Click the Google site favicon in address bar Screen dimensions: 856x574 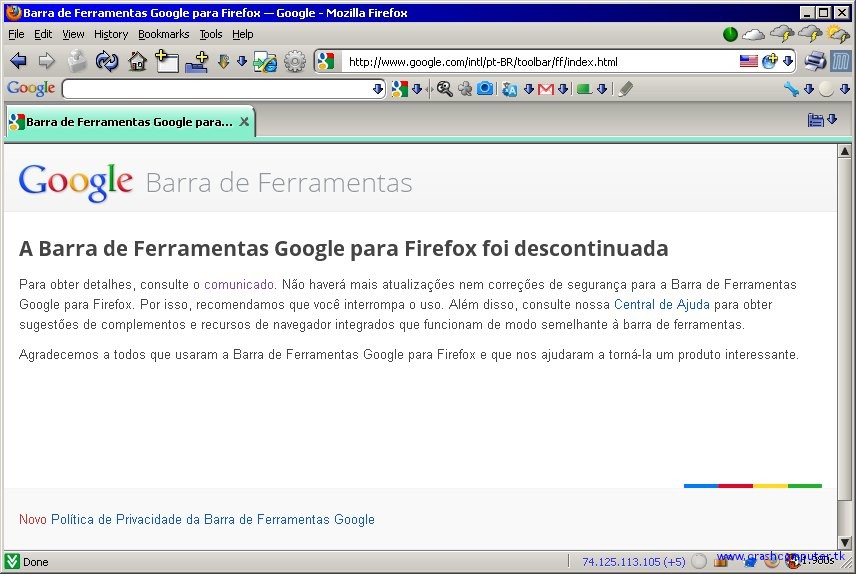[x=326, y=61]
